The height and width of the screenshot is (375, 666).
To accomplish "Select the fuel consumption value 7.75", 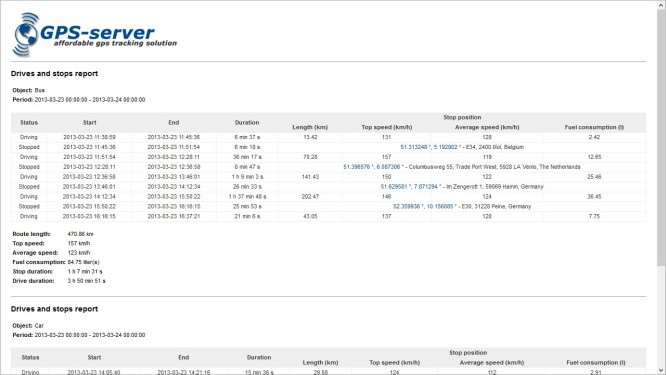I will [594, 216].
